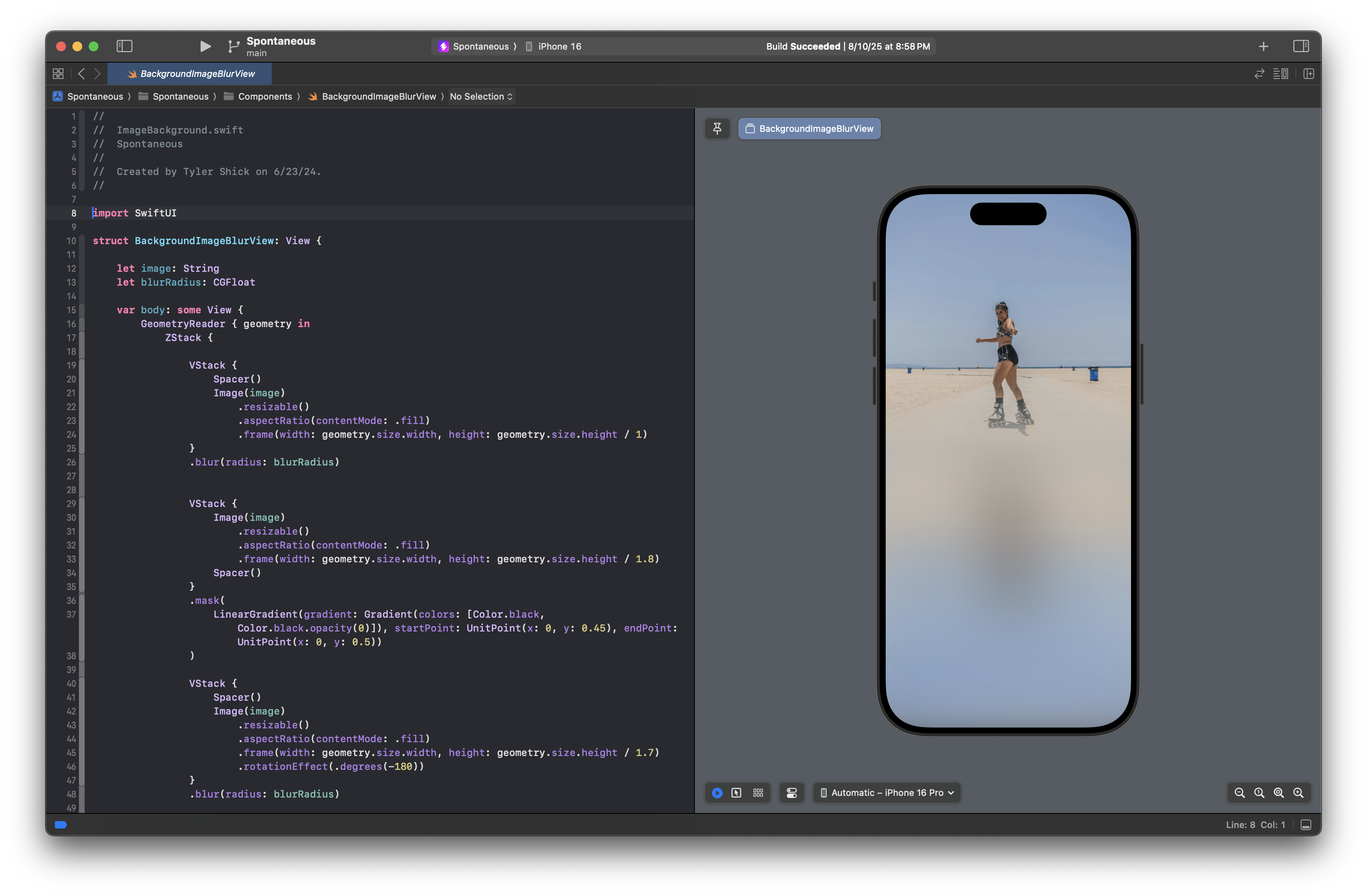Click '.rotationEffect(.degrees(-180))' line
Screen dimensions: 1367x896
(331, 766)
